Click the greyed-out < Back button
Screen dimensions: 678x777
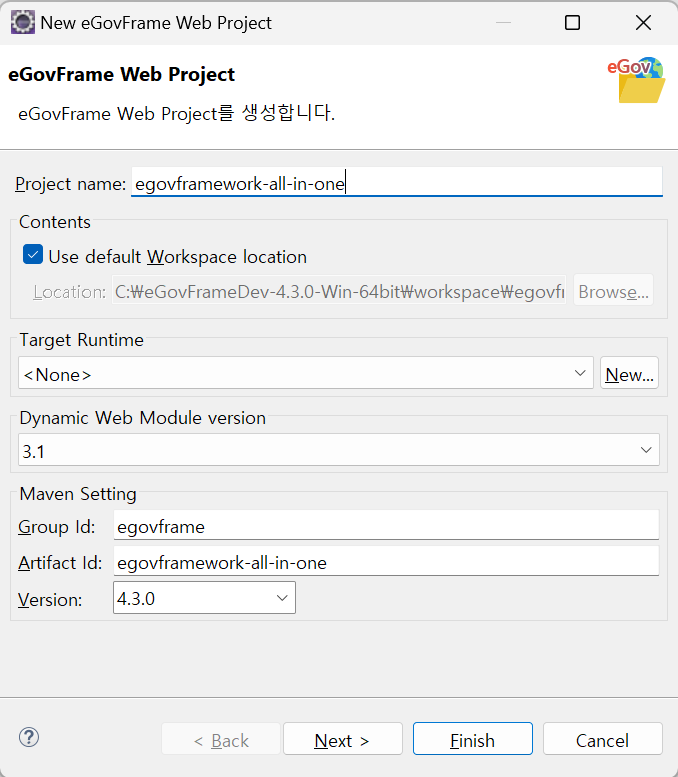[x=221, y=740]
